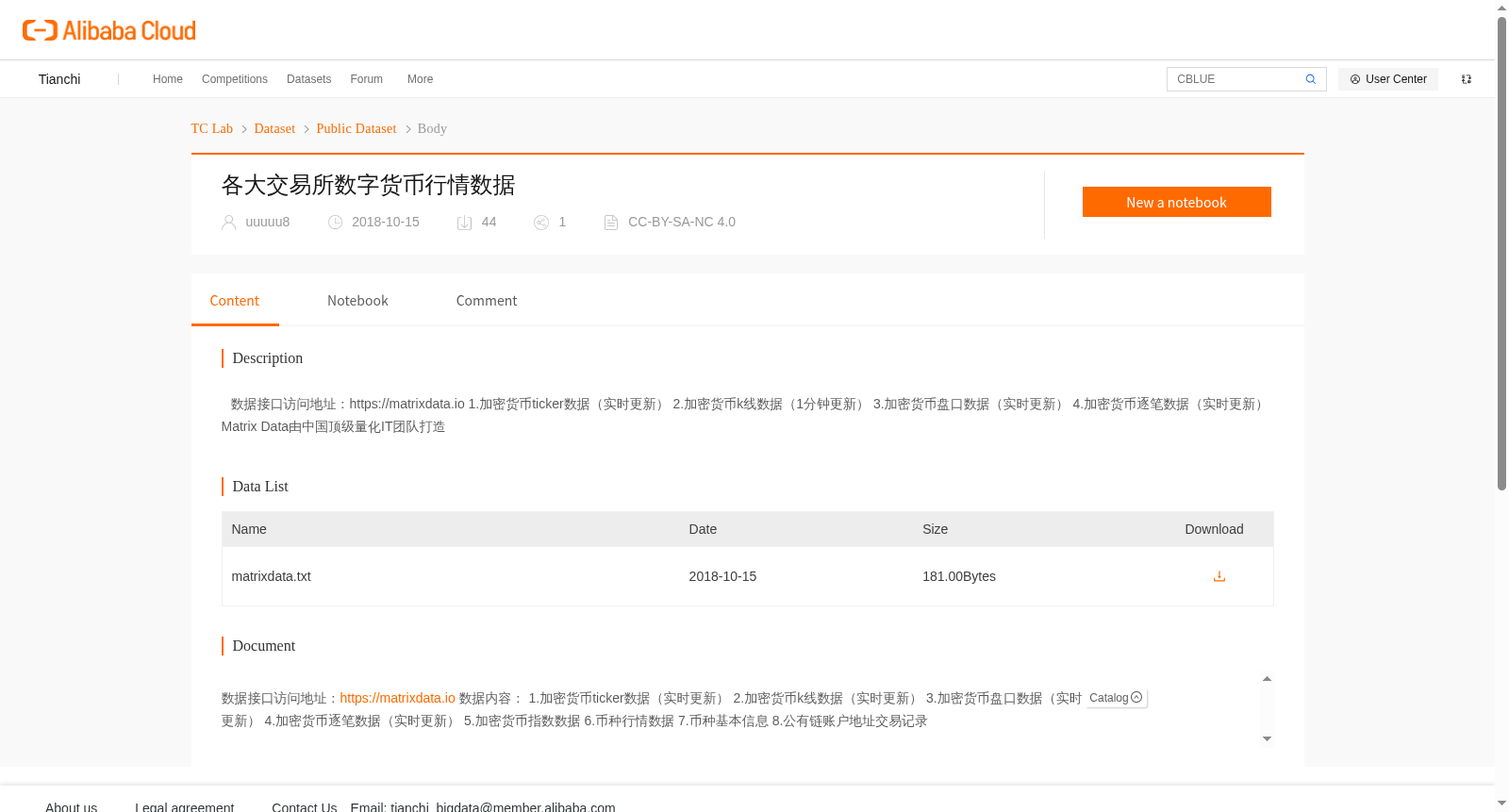
Task: Click the dataset title 各大交易所数字货币行情数据
Action: 368,185
